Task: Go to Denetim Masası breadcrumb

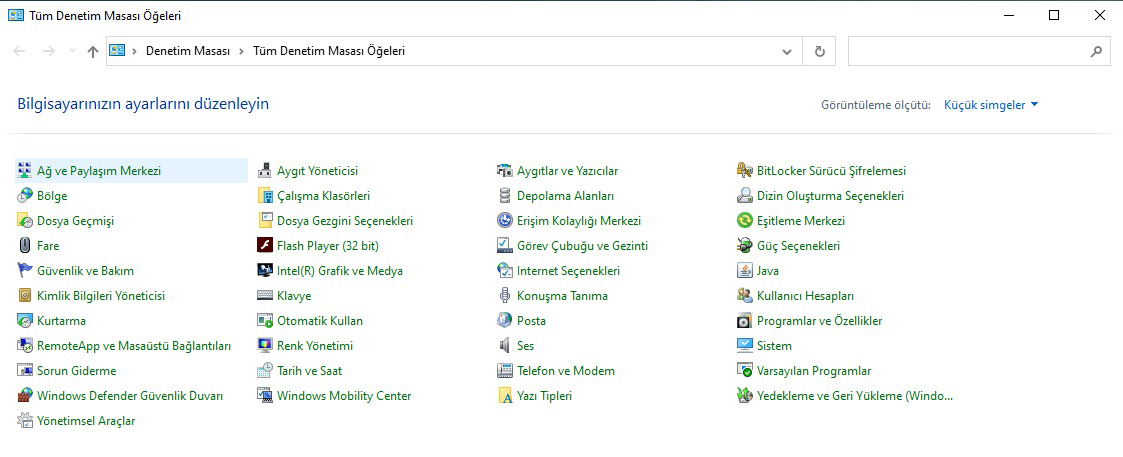Action: pos(188,52)
